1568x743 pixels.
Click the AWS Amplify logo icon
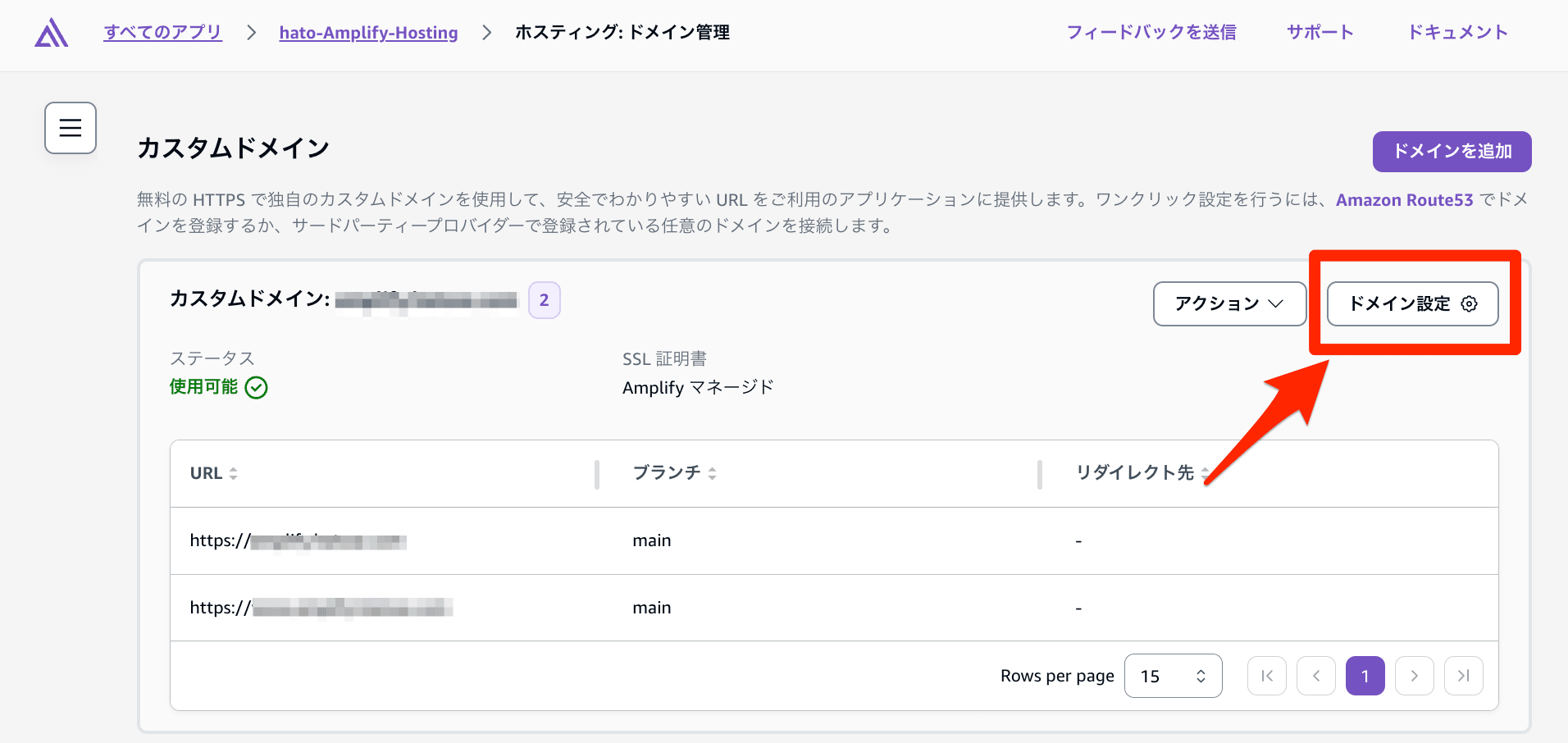52,33
